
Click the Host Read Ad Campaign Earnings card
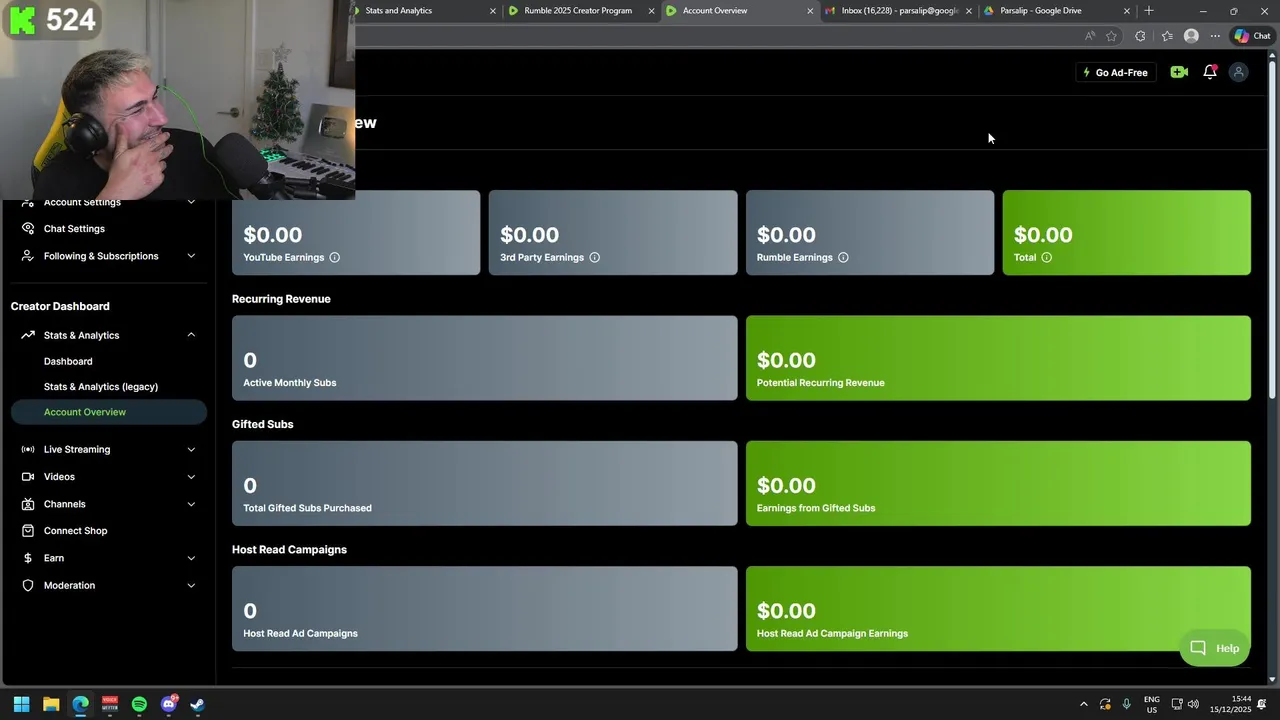(998, 609)
